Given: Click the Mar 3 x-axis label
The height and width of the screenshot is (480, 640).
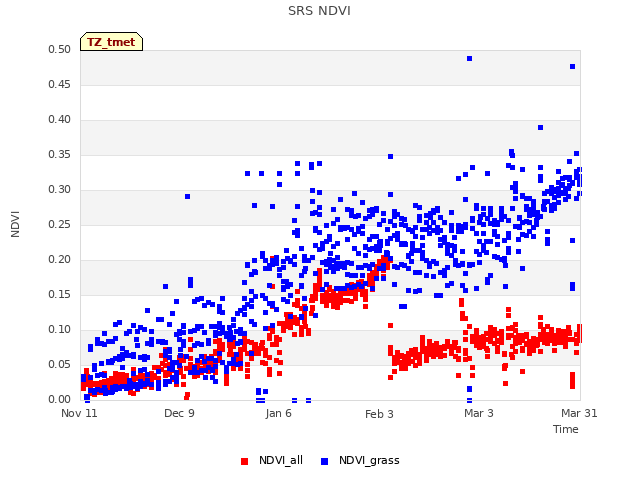Looking at the screenshot, I should (479, 413).
